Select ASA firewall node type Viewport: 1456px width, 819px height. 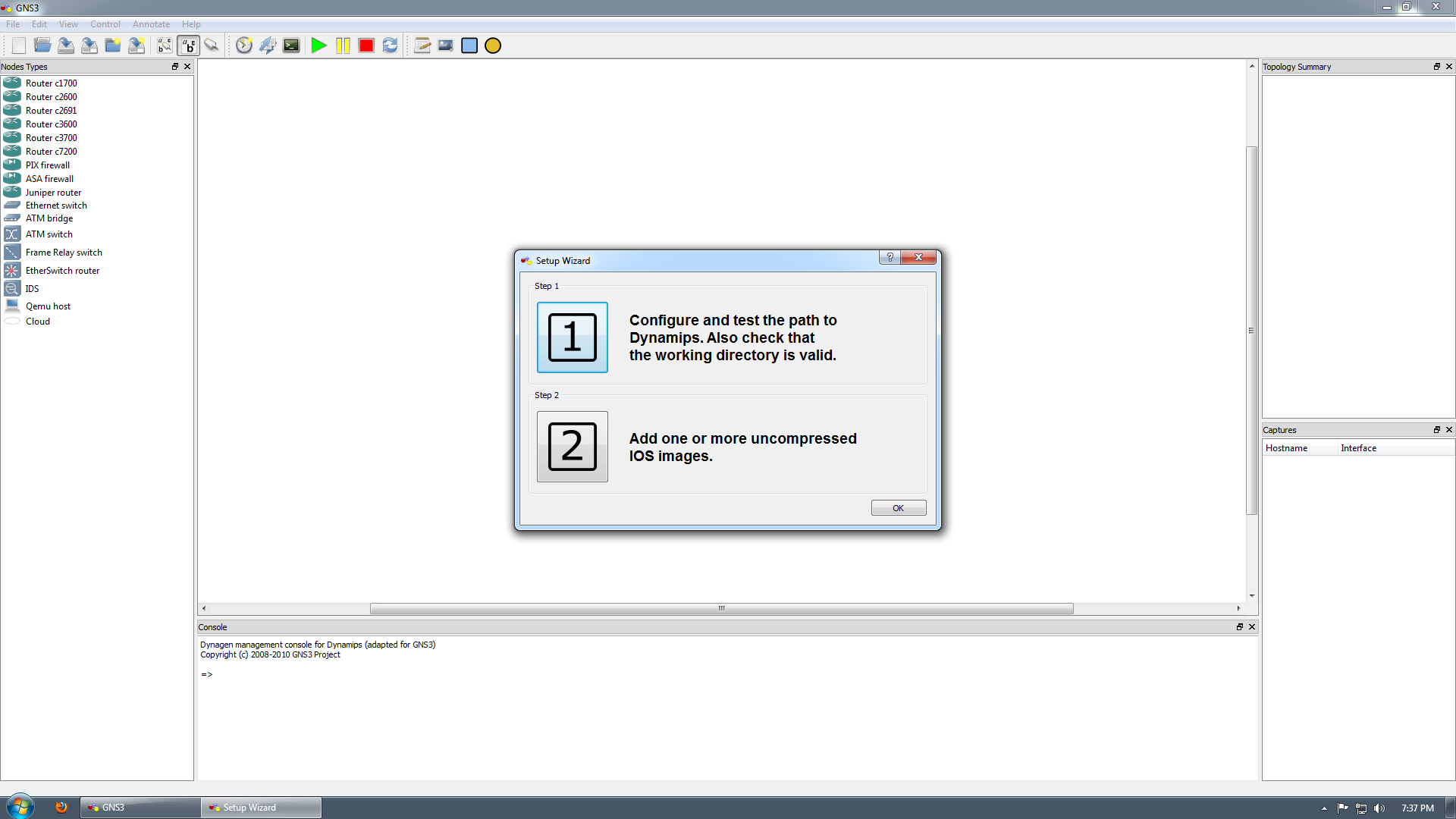(x=97, y=179)
